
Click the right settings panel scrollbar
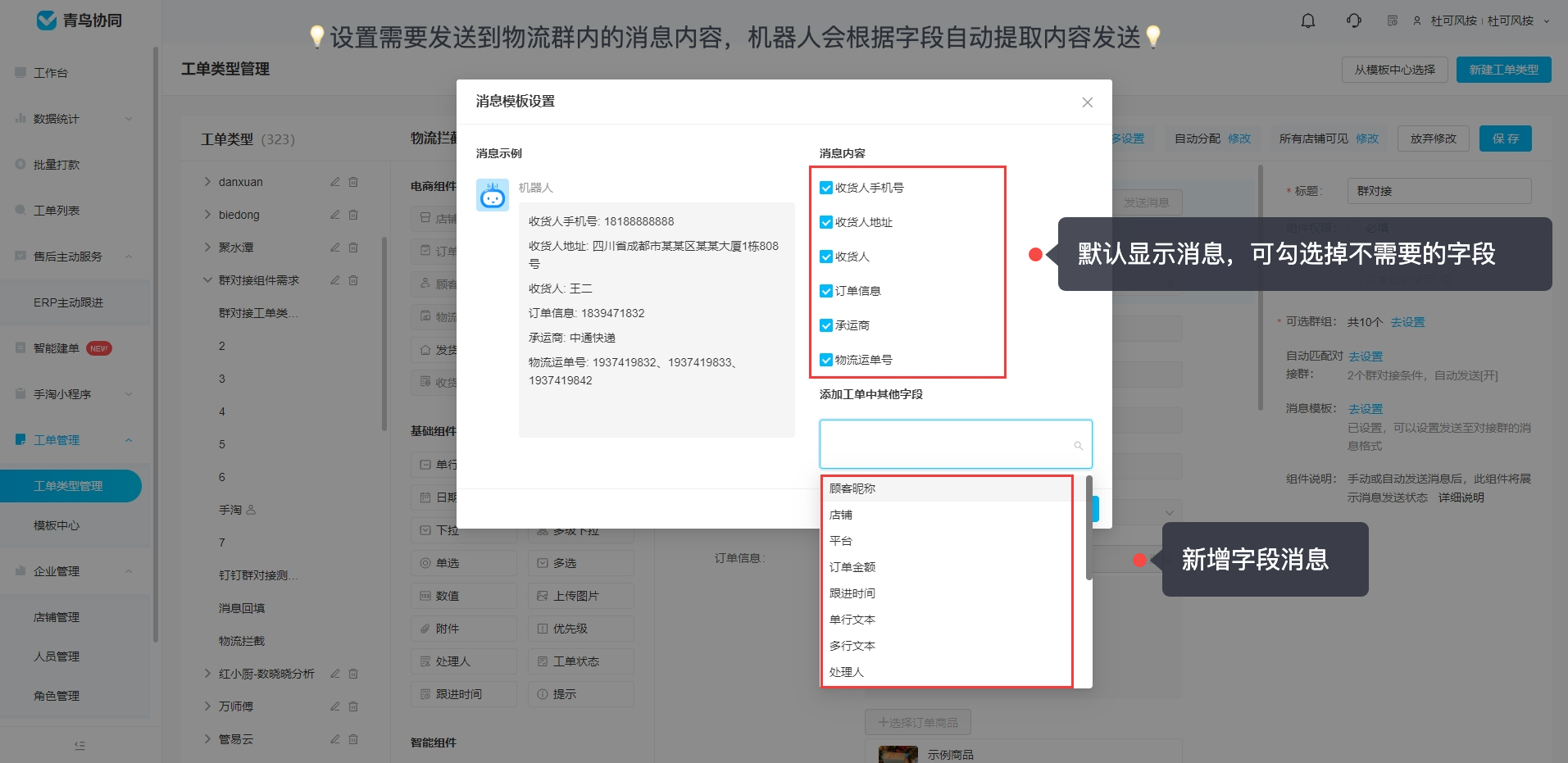click(x=1260, y=287)
